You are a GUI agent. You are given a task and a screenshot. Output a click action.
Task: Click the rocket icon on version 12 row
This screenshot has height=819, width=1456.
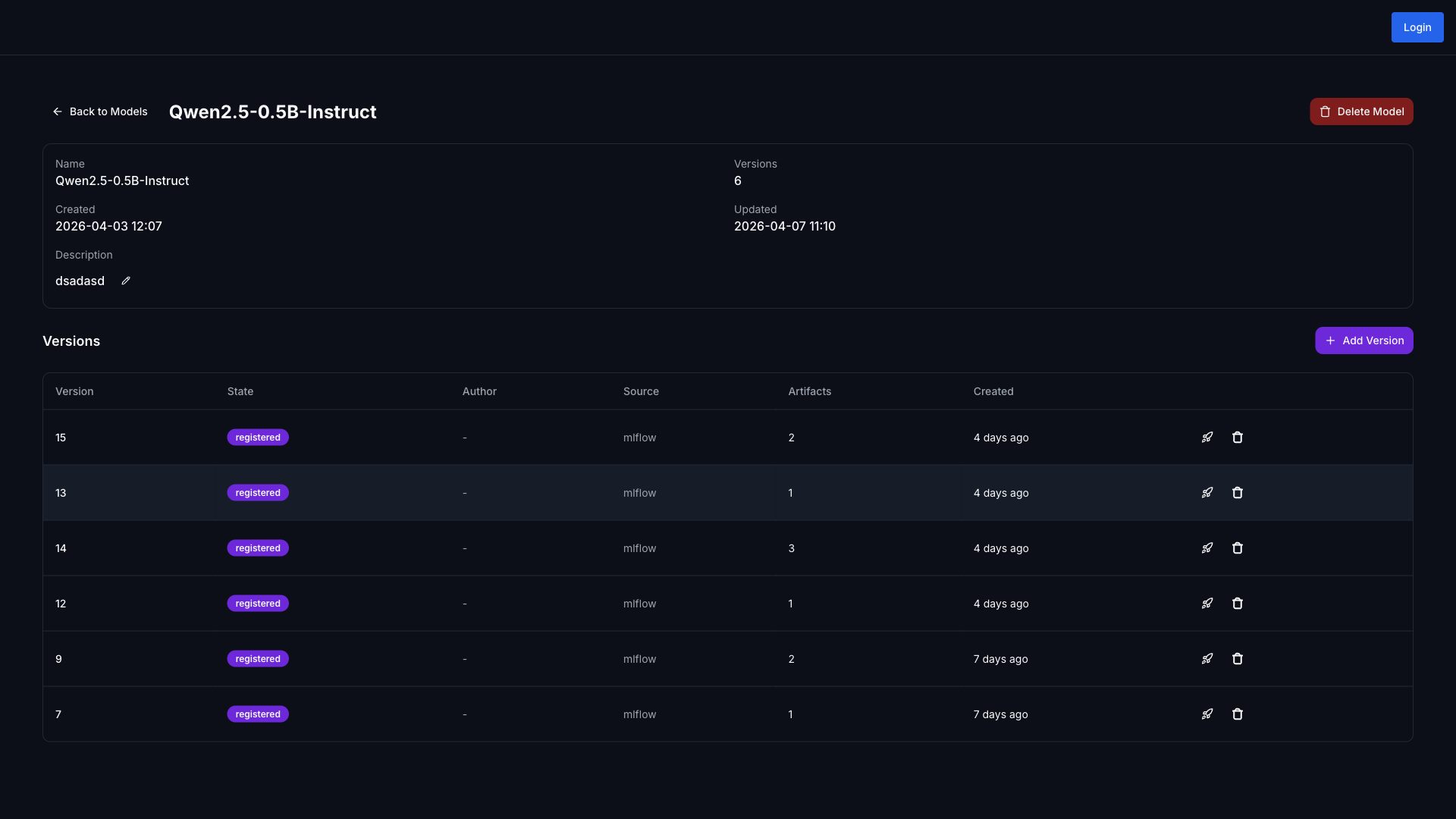click(1207, 604)
